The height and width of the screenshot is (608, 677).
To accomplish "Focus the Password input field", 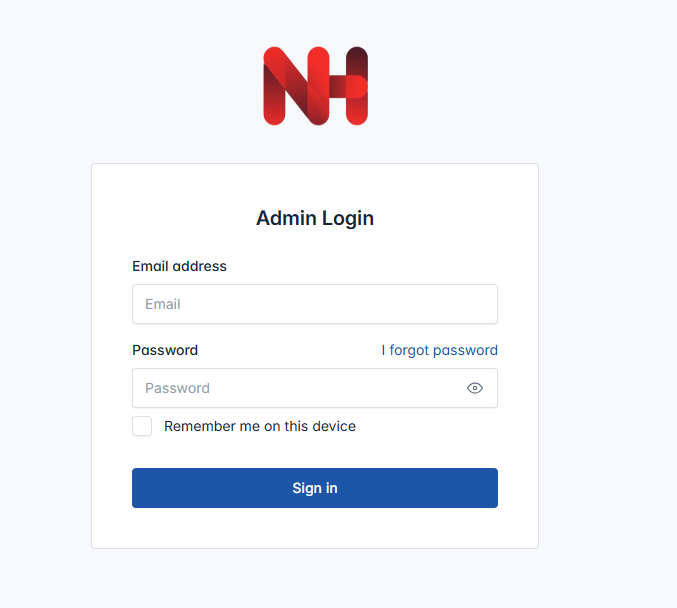I will point(315,388).
